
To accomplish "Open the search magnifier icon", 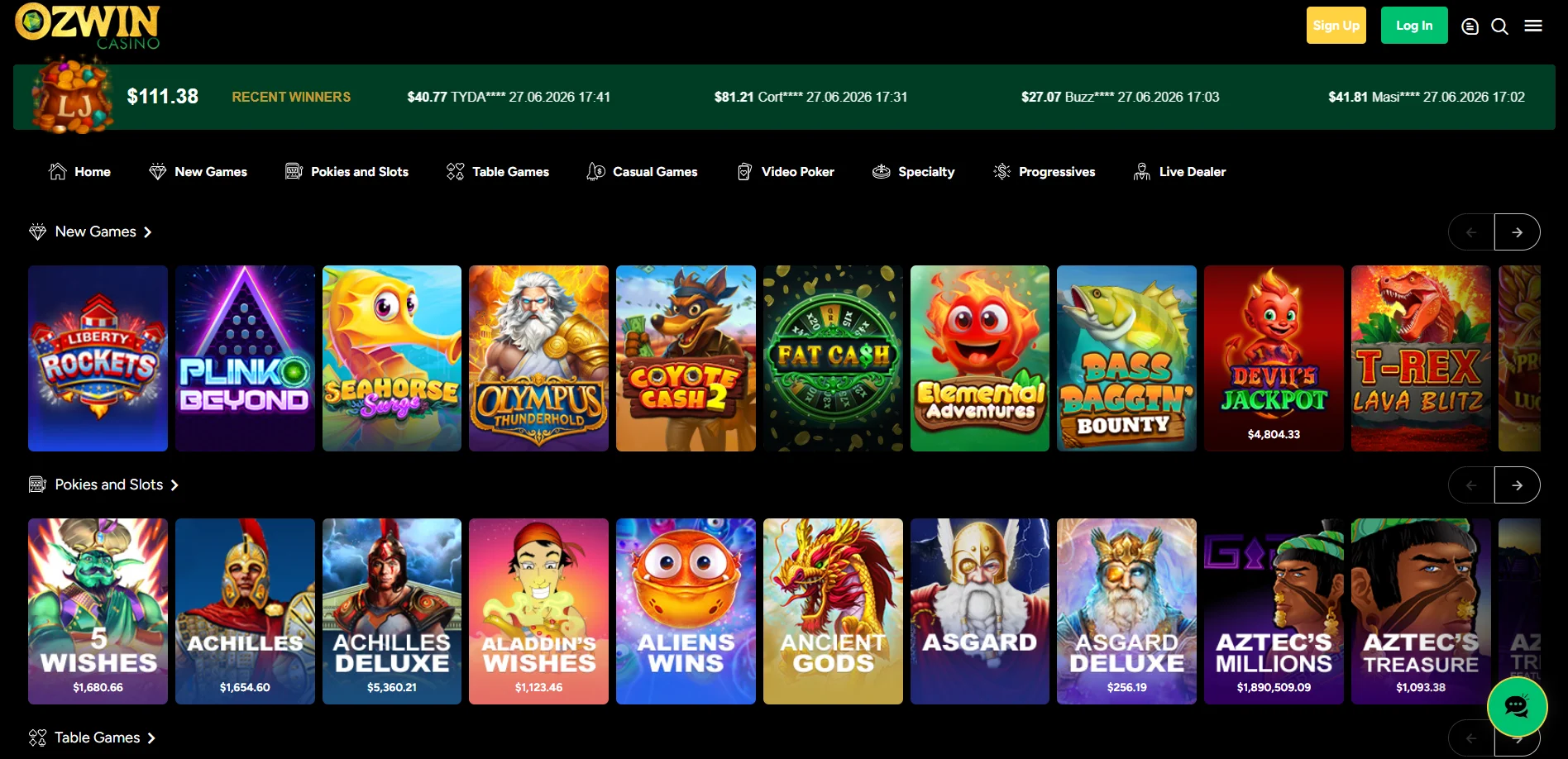I will pos(1499,26).
